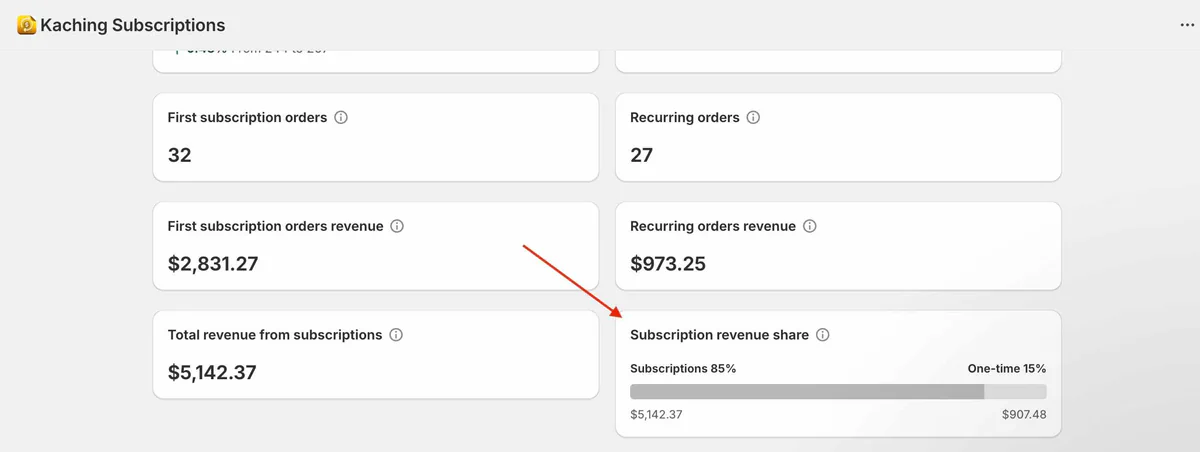Click the First subscription orders revenue label

point(275,226)
